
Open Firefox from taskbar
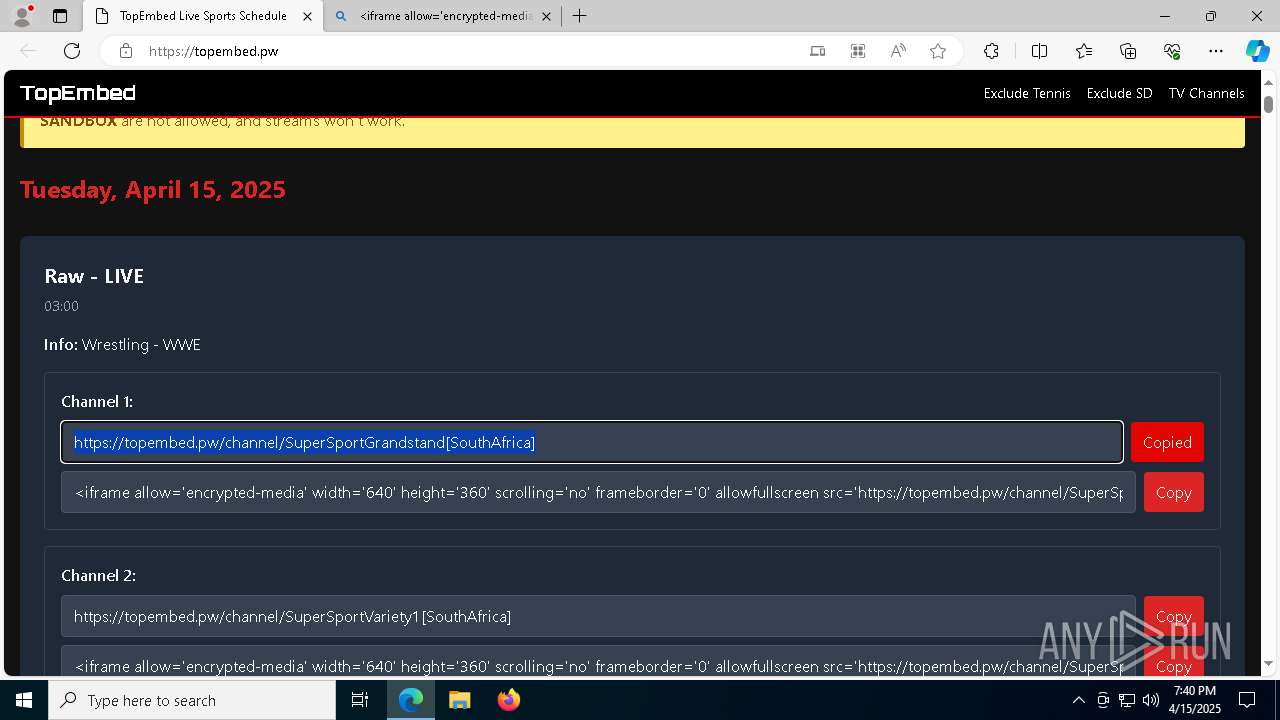tap(508, 700)
